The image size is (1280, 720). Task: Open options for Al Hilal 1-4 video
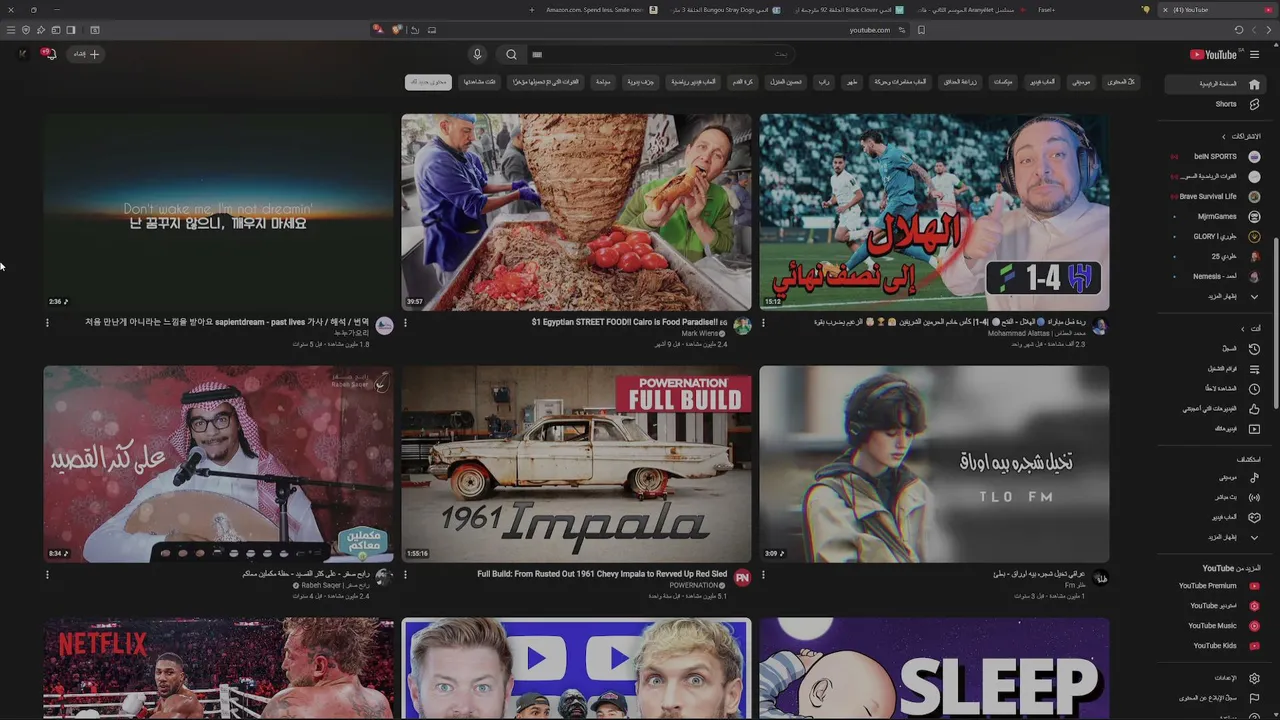point(763,323)
